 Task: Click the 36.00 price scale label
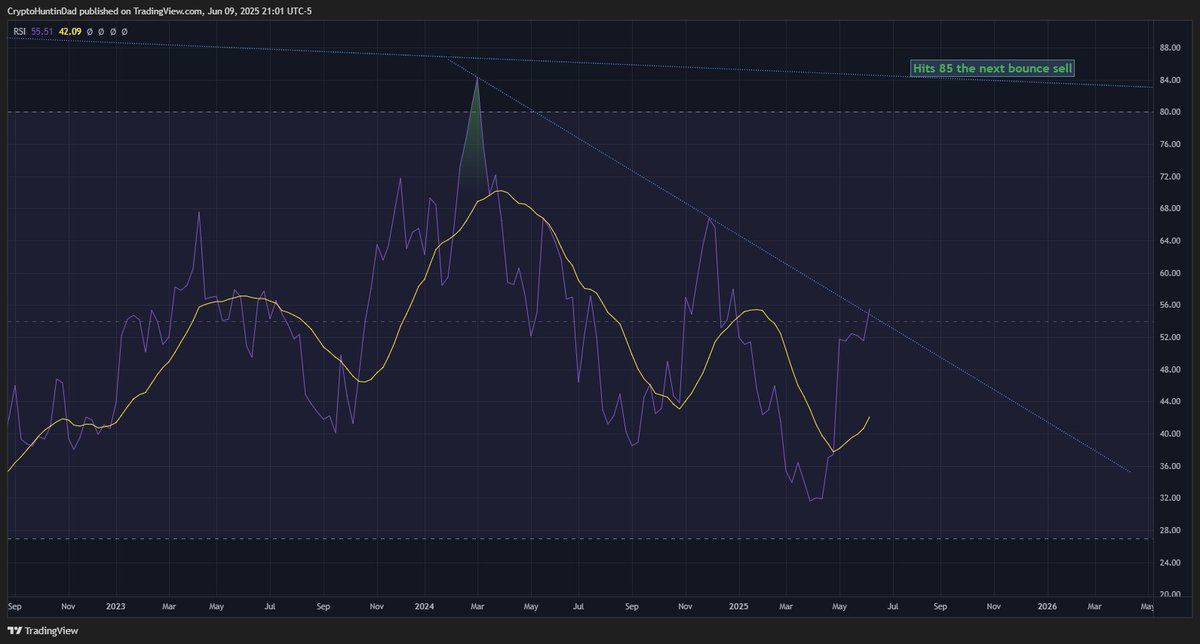(1172, 466)
